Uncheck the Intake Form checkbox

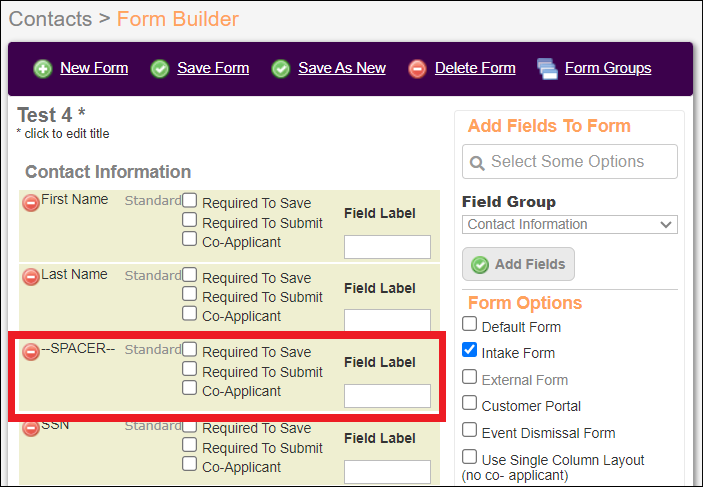(469, 350)
